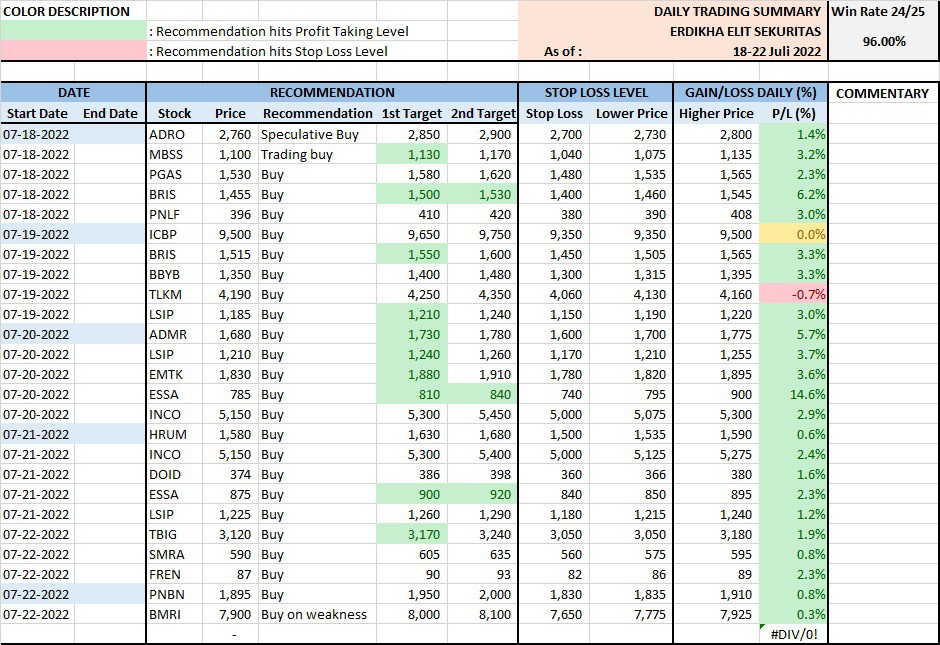Click the green Profit Taking legend swatch
The image size is (940, 645).
pyautogui.click(x=73, y=31)
